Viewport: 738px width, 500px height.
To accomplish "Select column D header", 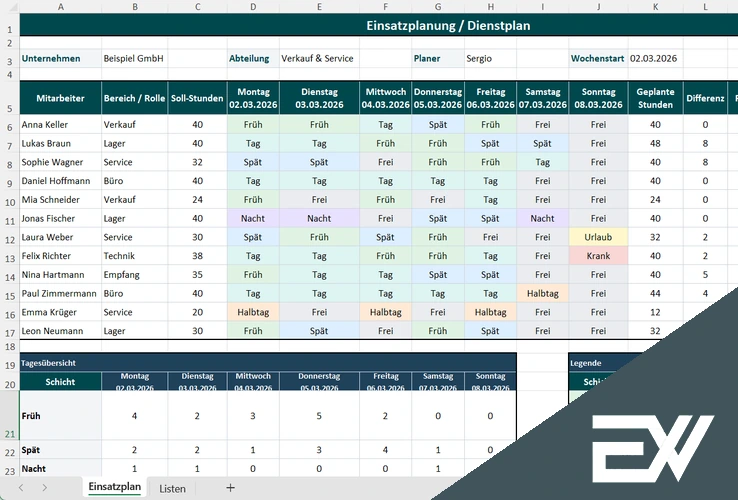I will click(x=253, y=7).
